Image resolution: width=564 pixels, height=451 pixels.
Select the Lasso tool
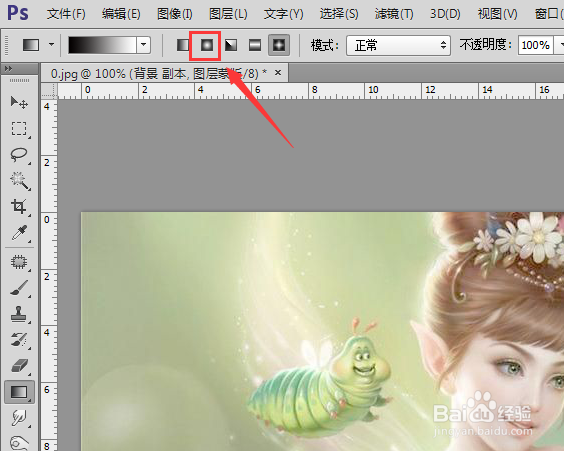point(19,155)
